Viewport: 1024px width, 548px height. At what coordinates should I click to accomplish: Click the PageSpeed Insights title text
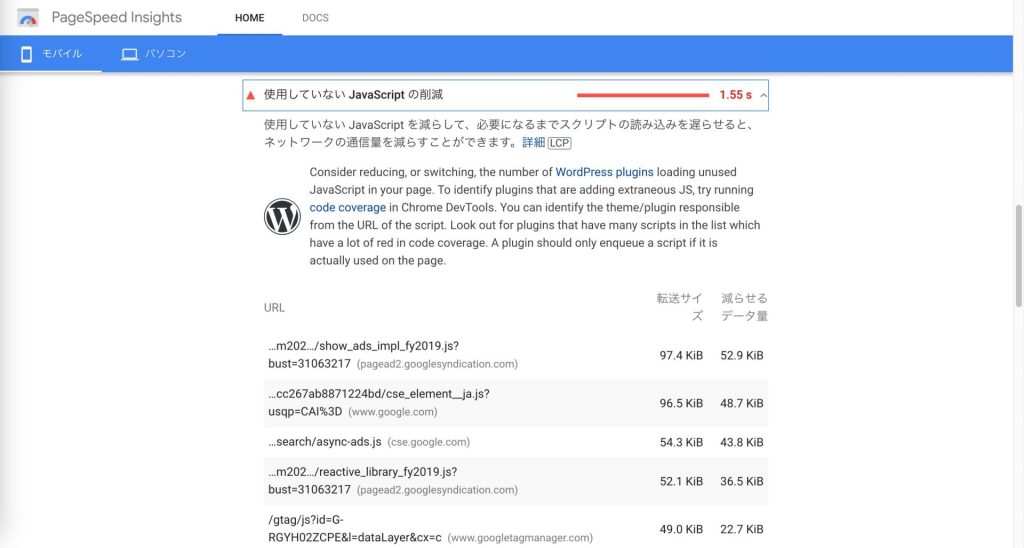pyautogui.click(x=117, y=18)
